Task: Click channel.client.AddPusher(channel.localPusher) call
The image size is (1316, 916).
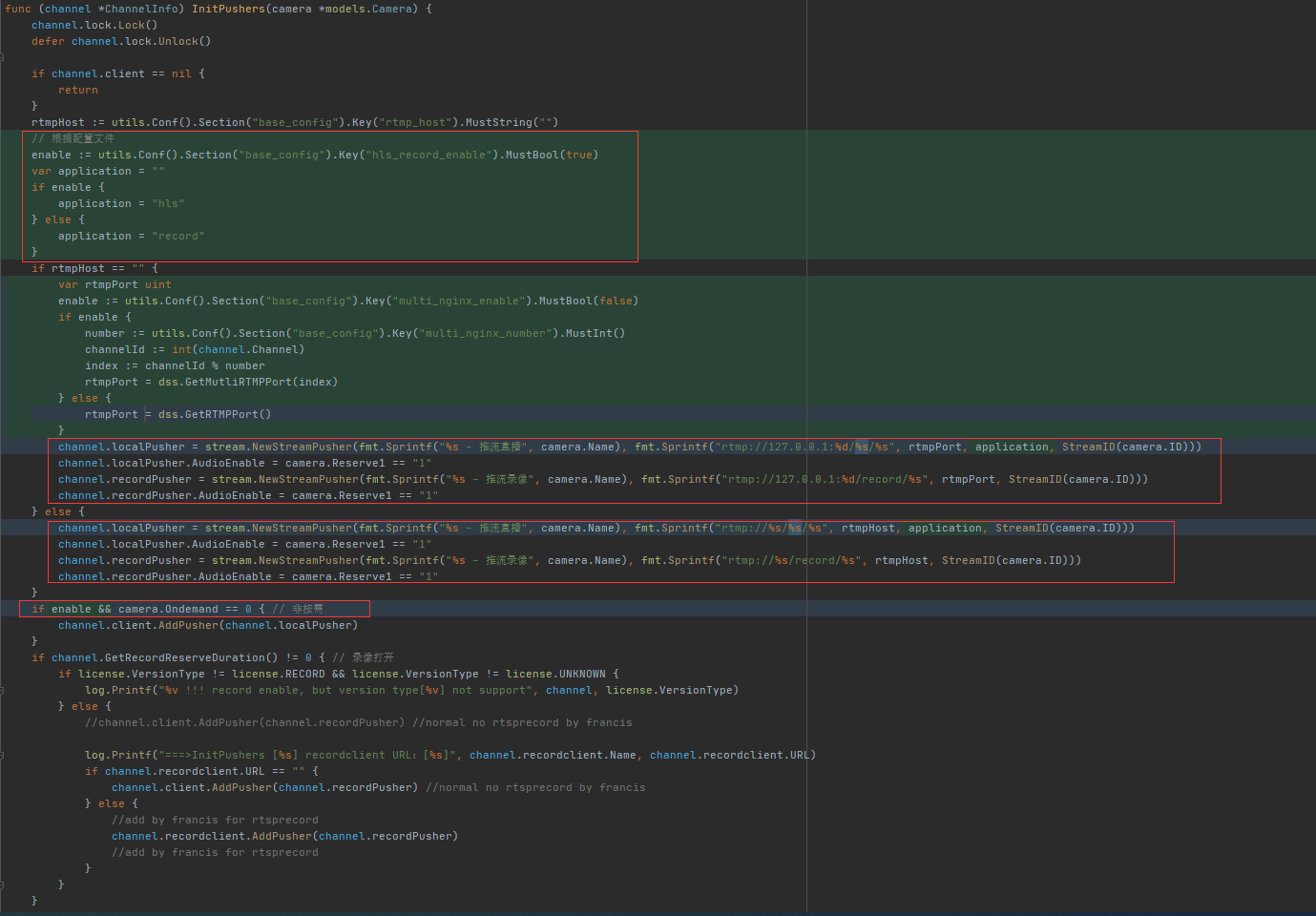Action: tap(208, 625)
